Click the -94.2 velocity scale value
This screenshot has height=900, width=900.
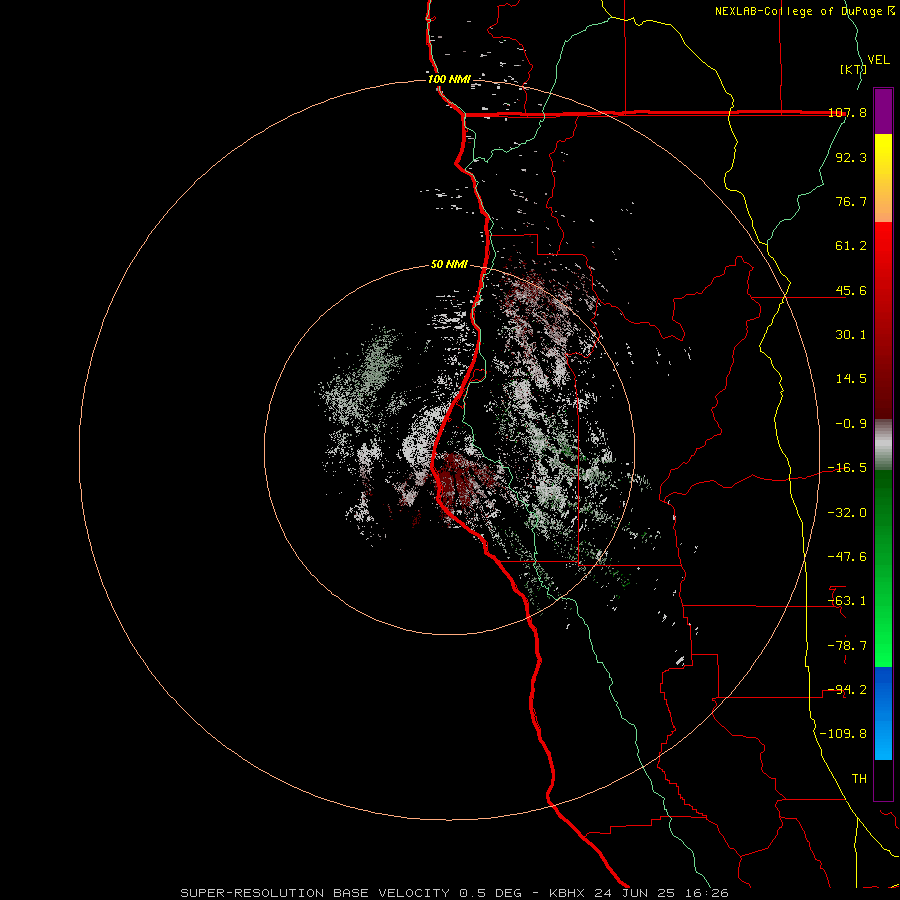coord(847,690)
